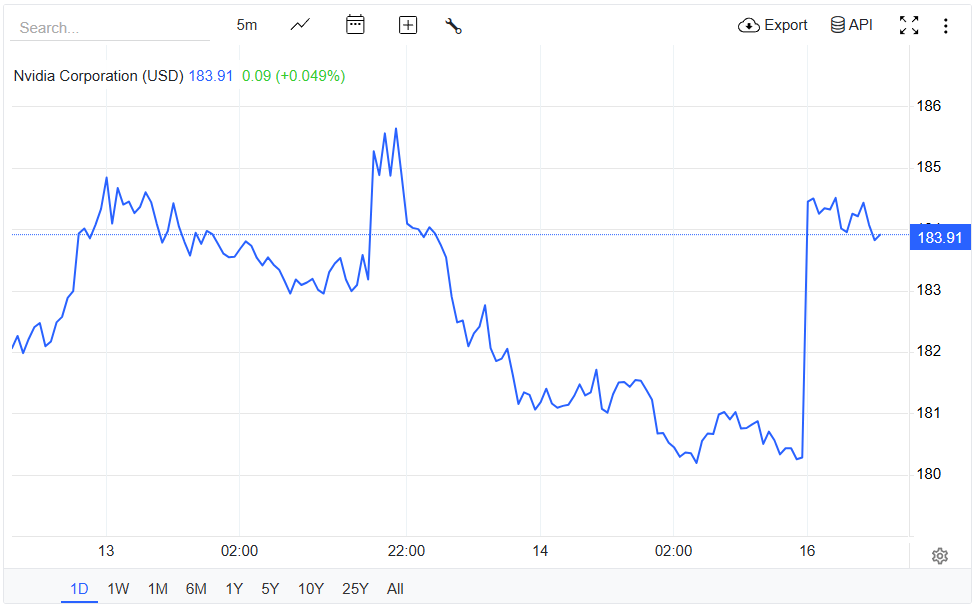Open the API database icon
This screenshot has width=975, height=607.
(838, 25)
